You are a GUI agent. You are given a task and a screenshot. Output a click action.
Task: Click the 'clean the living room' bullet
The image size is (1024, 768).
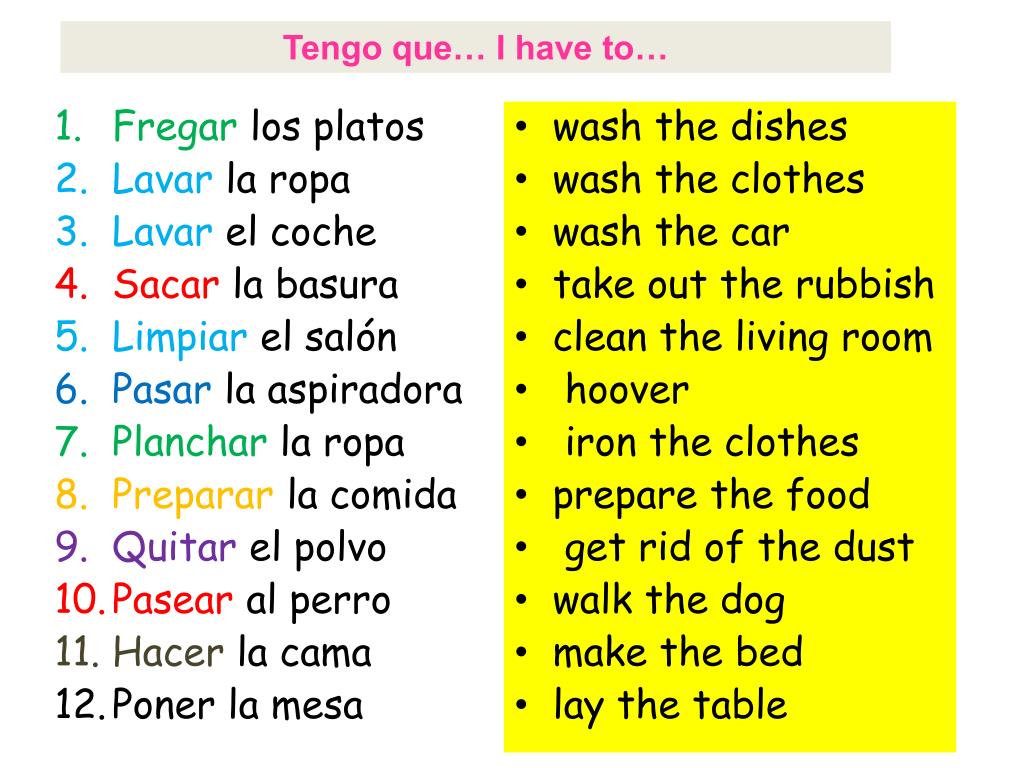coord(743,338)
